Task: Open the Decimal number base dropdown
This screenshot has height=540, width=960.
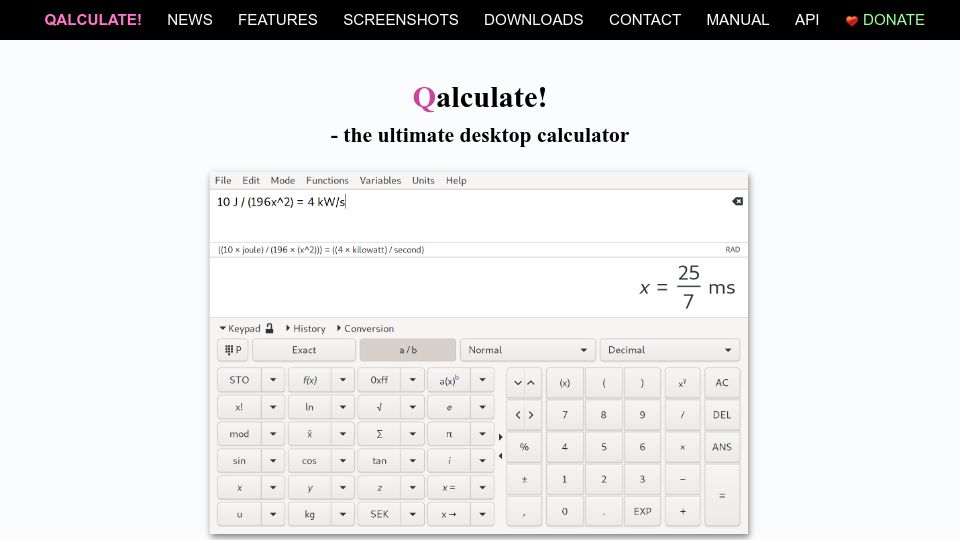Action: click(x=670, y=350)
